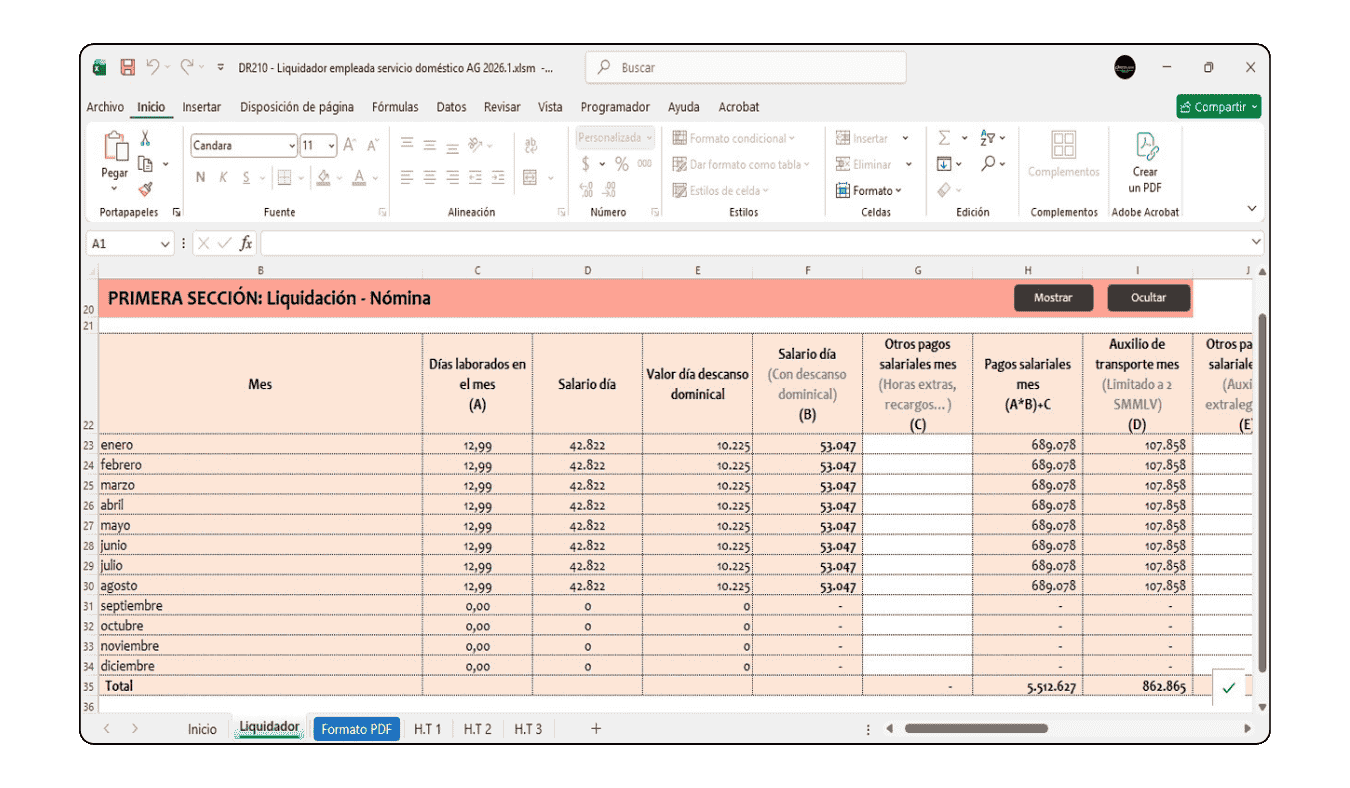
Task: Click the AutoSum sigma icon
Action: coord(944,138)
